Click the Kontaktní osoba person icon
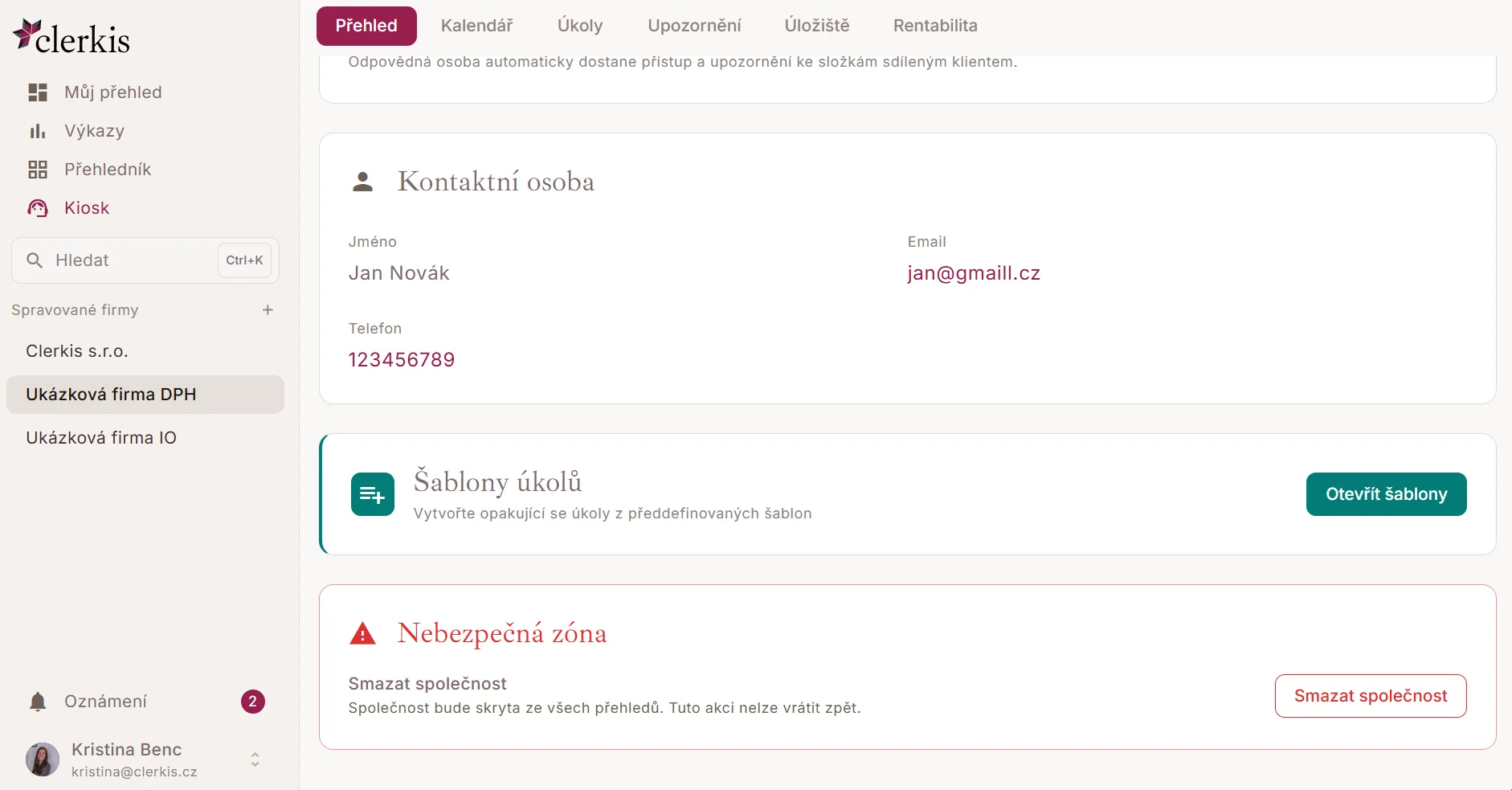 point(363,182)
